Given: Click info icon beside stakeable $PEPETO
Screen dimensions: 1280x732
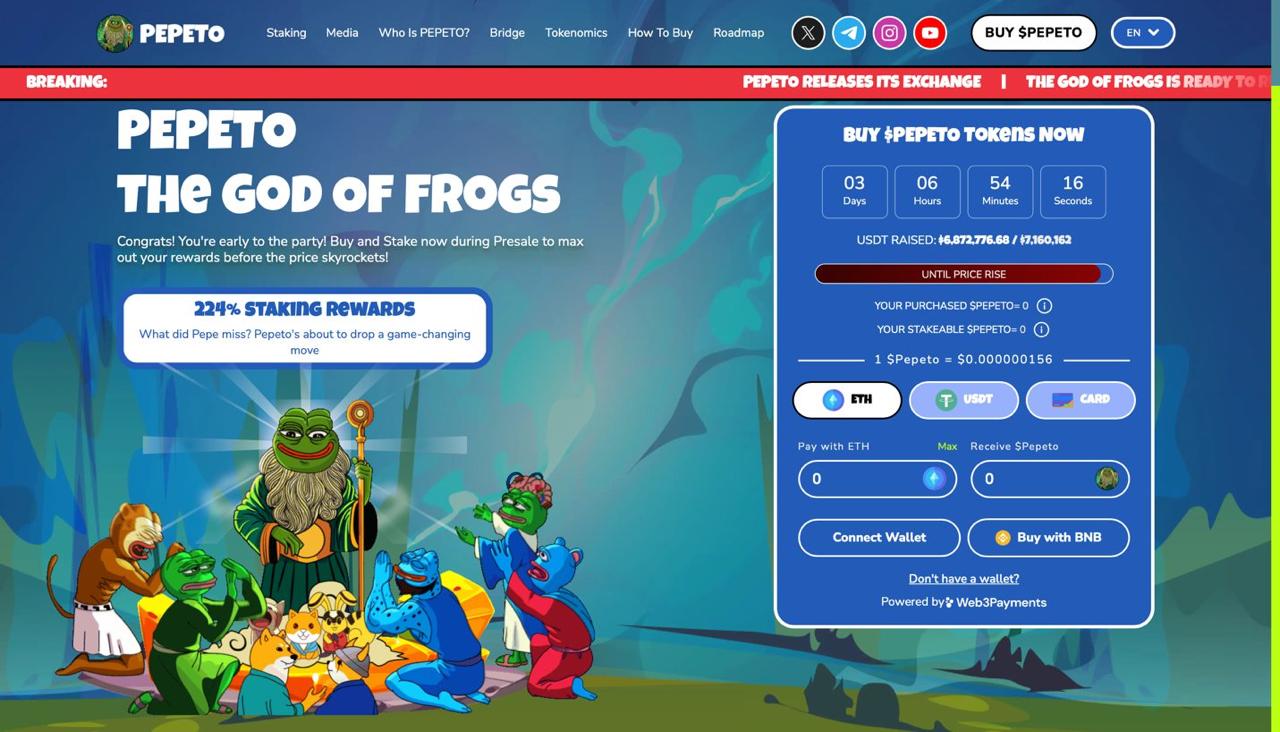Looking at the screenshot, I should click(x=1041, y=329).
